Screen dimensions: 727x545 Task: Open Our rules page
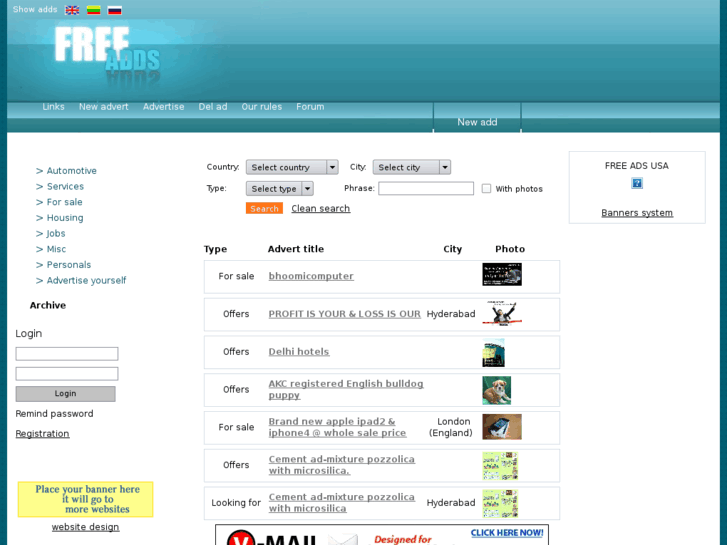[x=261, y=107]
